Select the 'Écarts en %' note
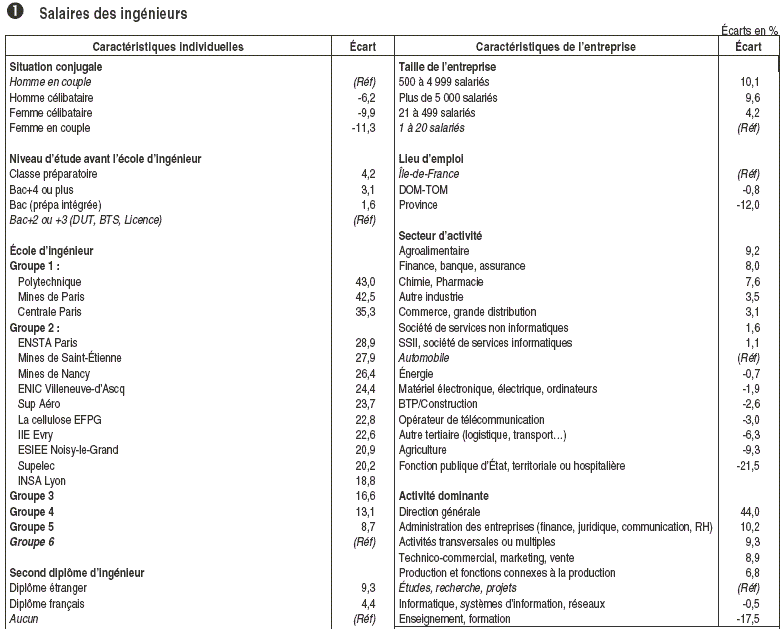 tap(749, 30)
